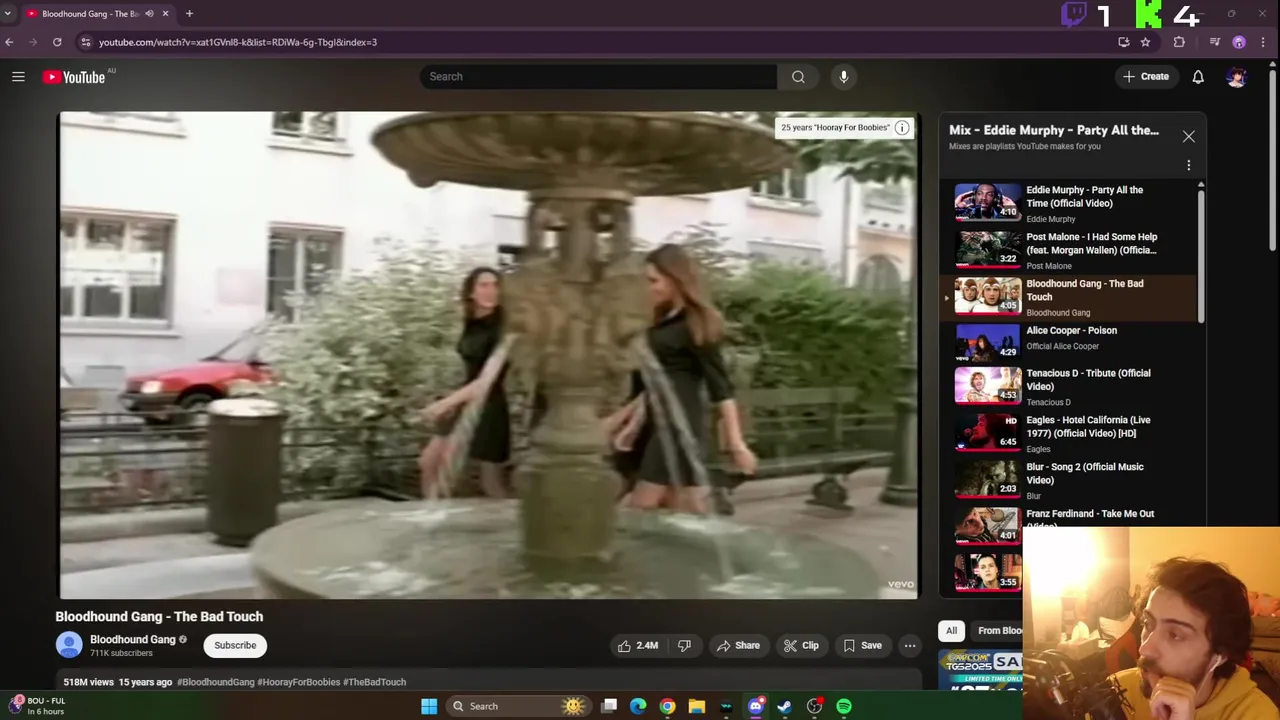
Task: Click the video player to pause
Action: click(489, 355)
